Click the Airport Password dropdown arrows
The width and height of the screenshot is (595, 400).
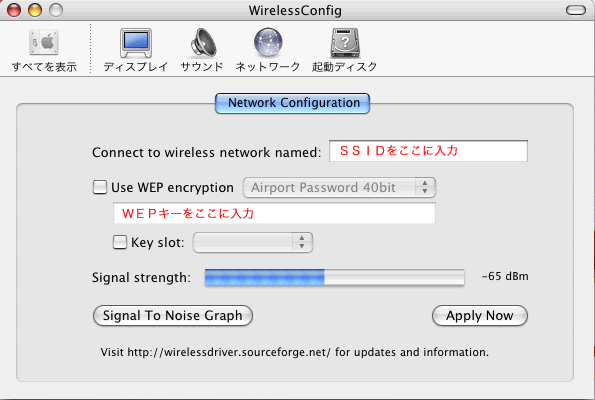point(425,187)
